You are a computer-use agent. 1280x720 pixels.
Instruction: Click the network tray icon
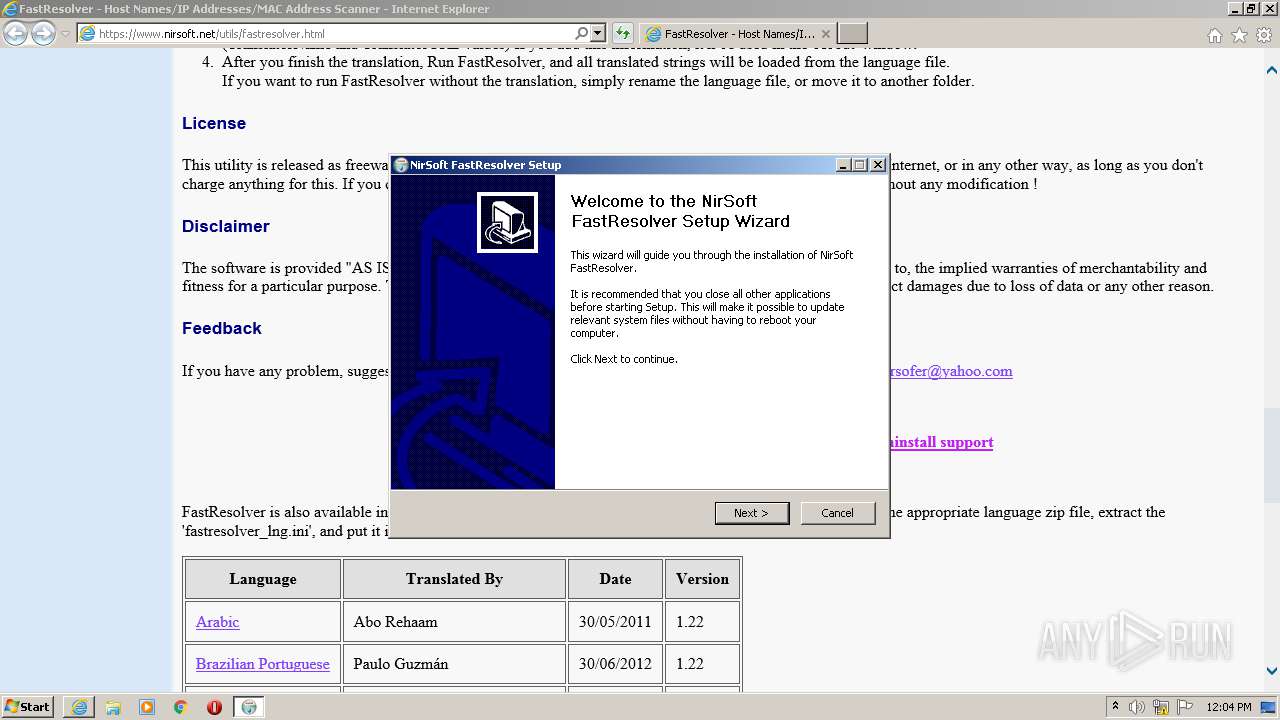(1161, 707)
